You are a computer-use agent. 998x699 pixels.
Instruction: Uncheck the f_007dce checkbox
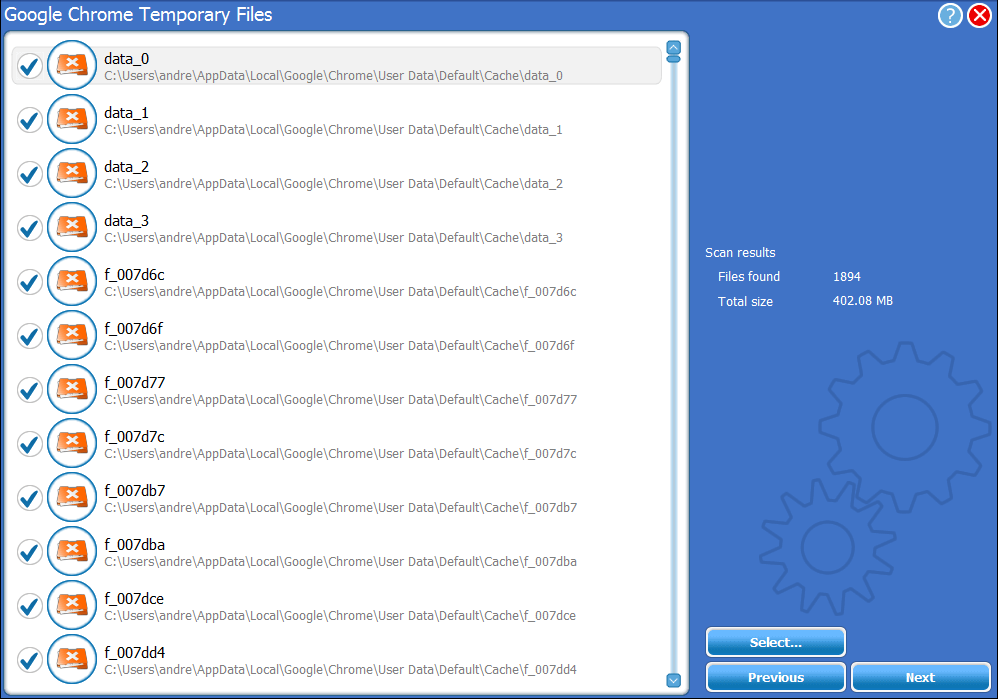coord(29,605)
